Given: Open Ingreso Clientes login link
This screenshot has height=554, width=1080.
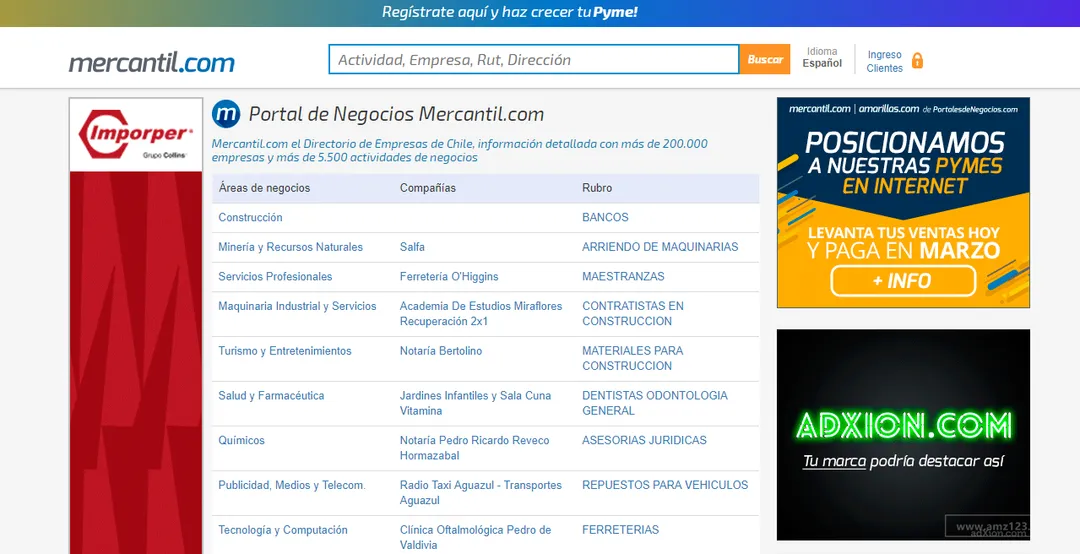Looking at the screenshot, I should 884,61.
